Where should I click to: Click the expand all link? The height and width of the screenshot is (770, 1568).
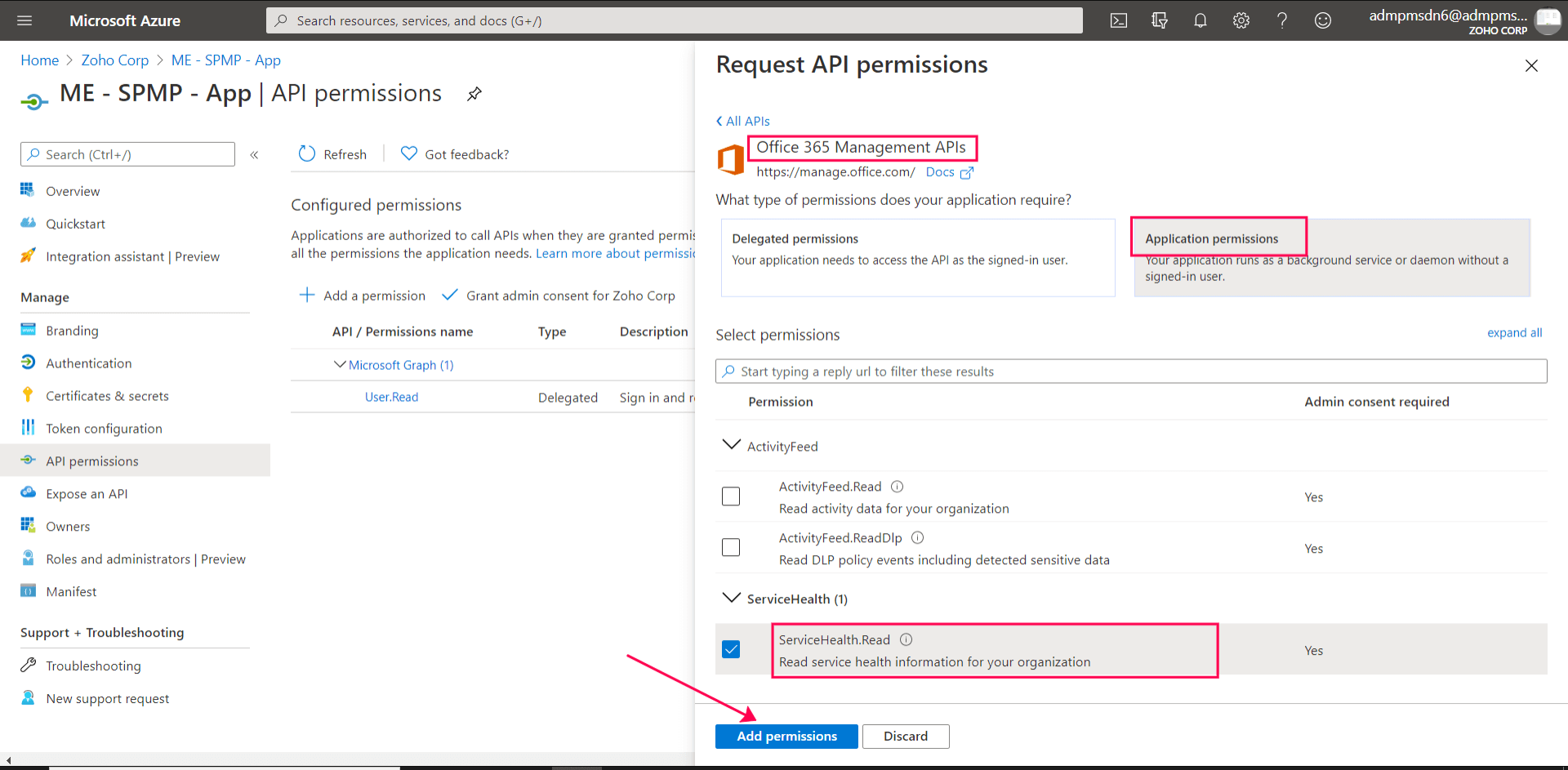(1514, 332)
